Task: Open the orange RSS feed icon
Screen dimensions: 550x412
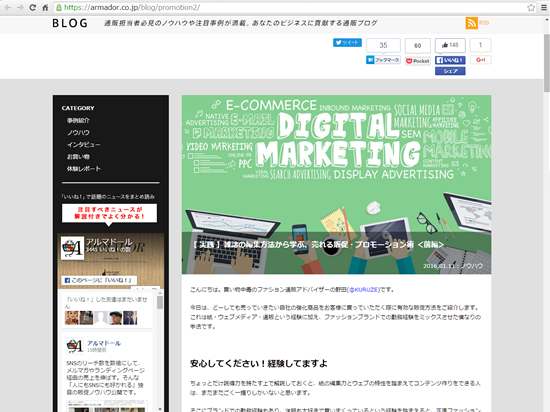Action: click(x=471, y=23)
